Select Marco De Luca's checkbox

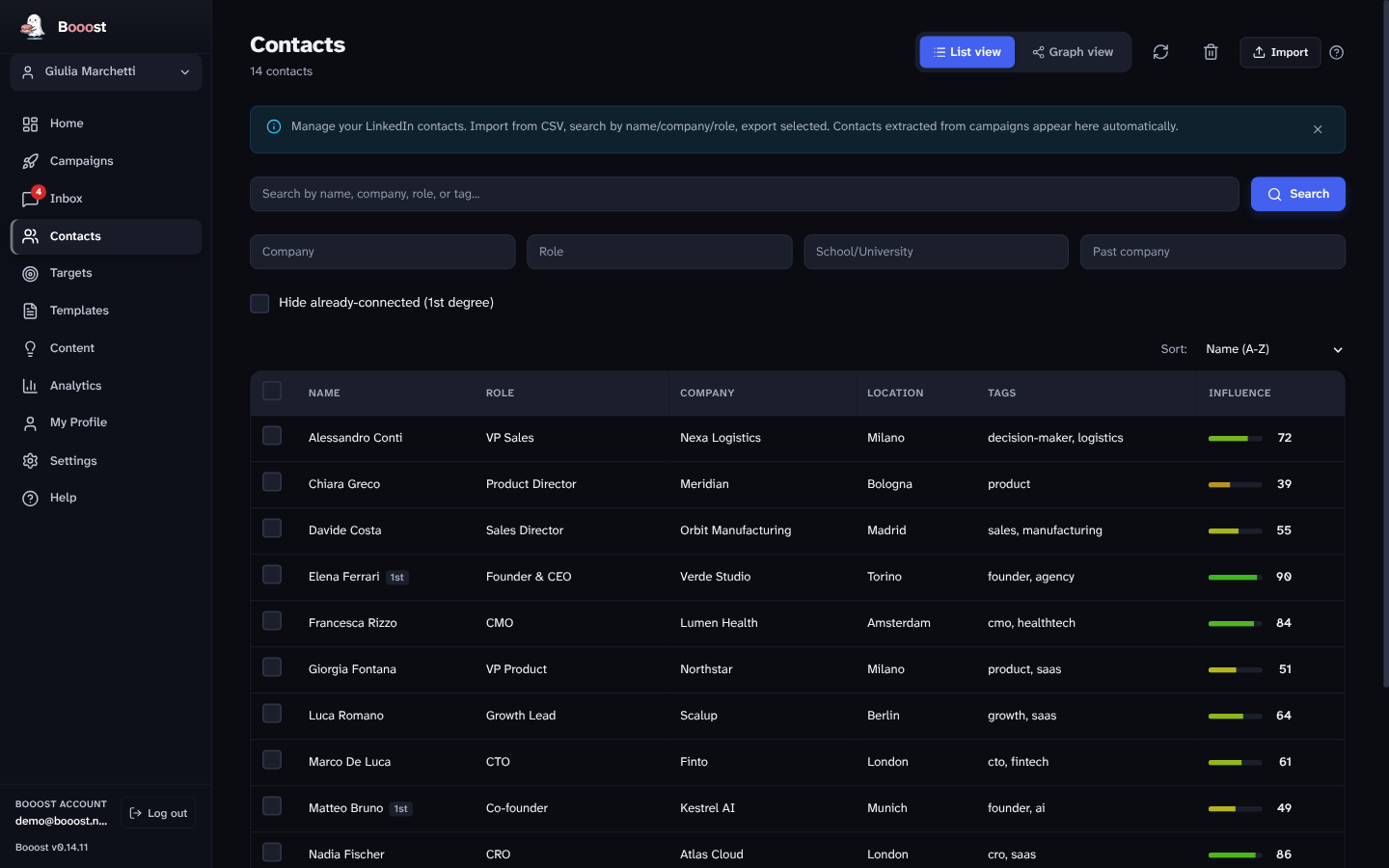tap(272, 760)
